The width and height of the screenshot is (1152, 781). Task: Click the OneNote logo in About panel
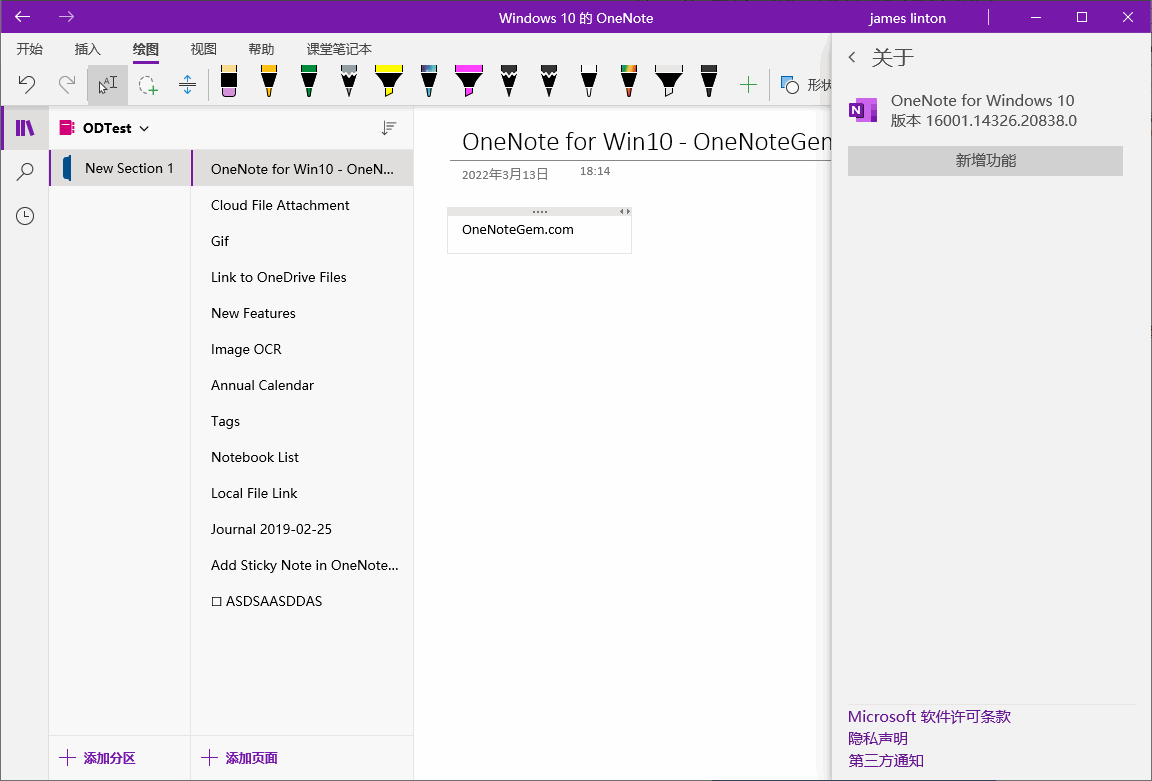click(x=863, y=110)
